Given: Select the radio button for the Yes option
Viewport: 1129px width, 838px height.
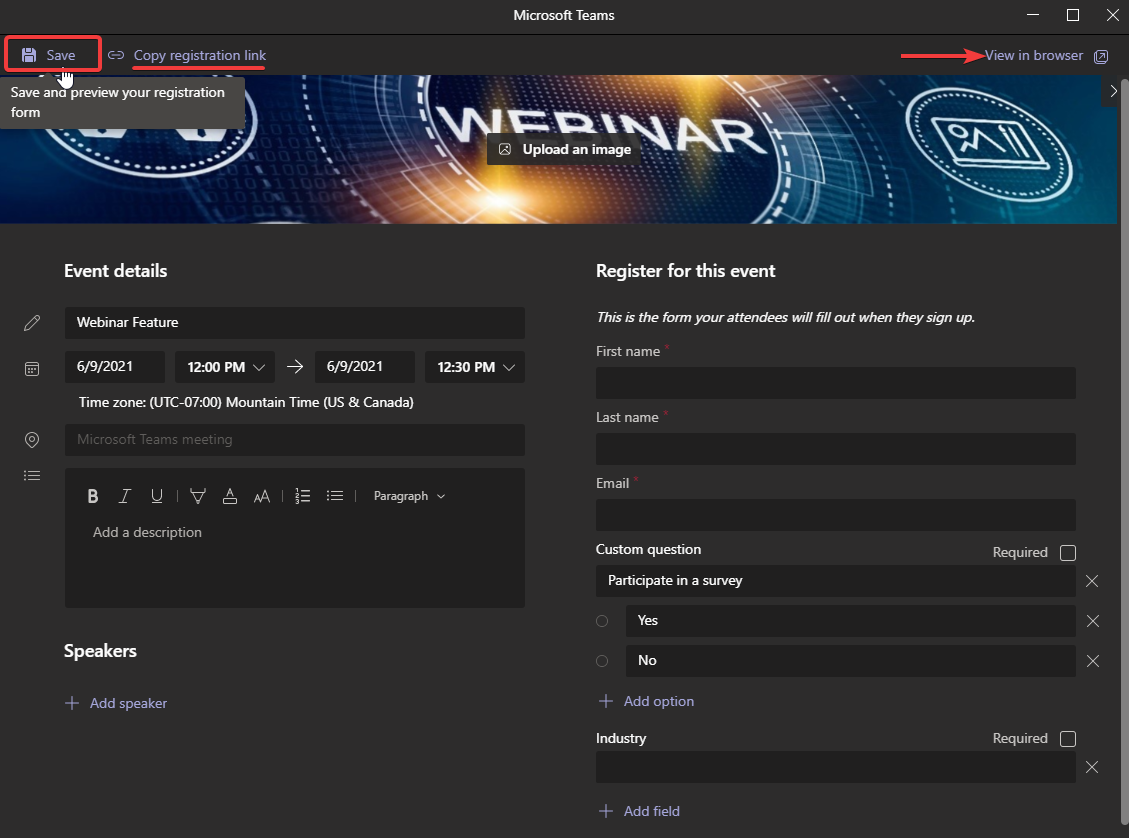Looking at the screenshot, I should (603, 621).
